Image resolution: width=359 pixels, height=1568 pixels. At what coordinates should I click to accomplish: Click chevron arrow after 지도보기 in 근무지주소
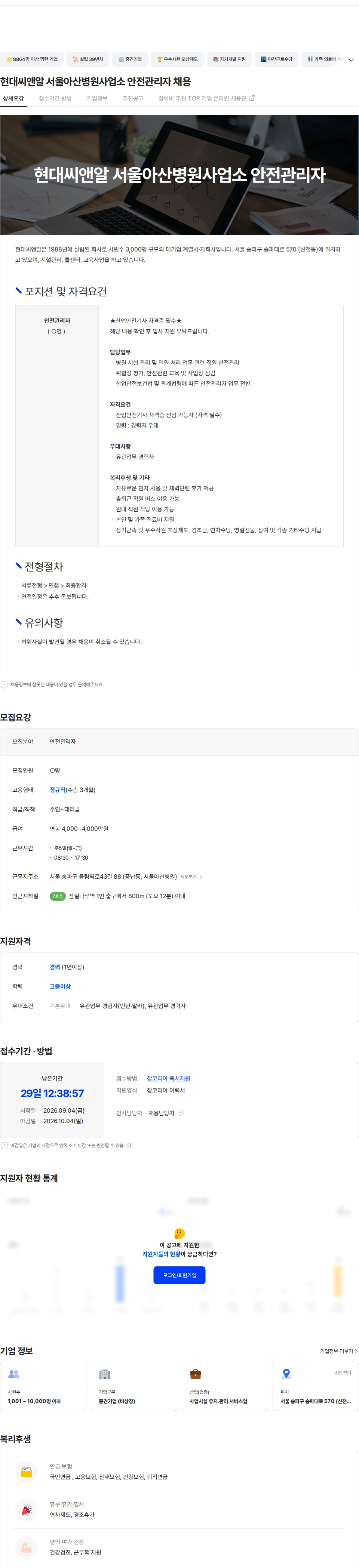(x=202, y=877)
